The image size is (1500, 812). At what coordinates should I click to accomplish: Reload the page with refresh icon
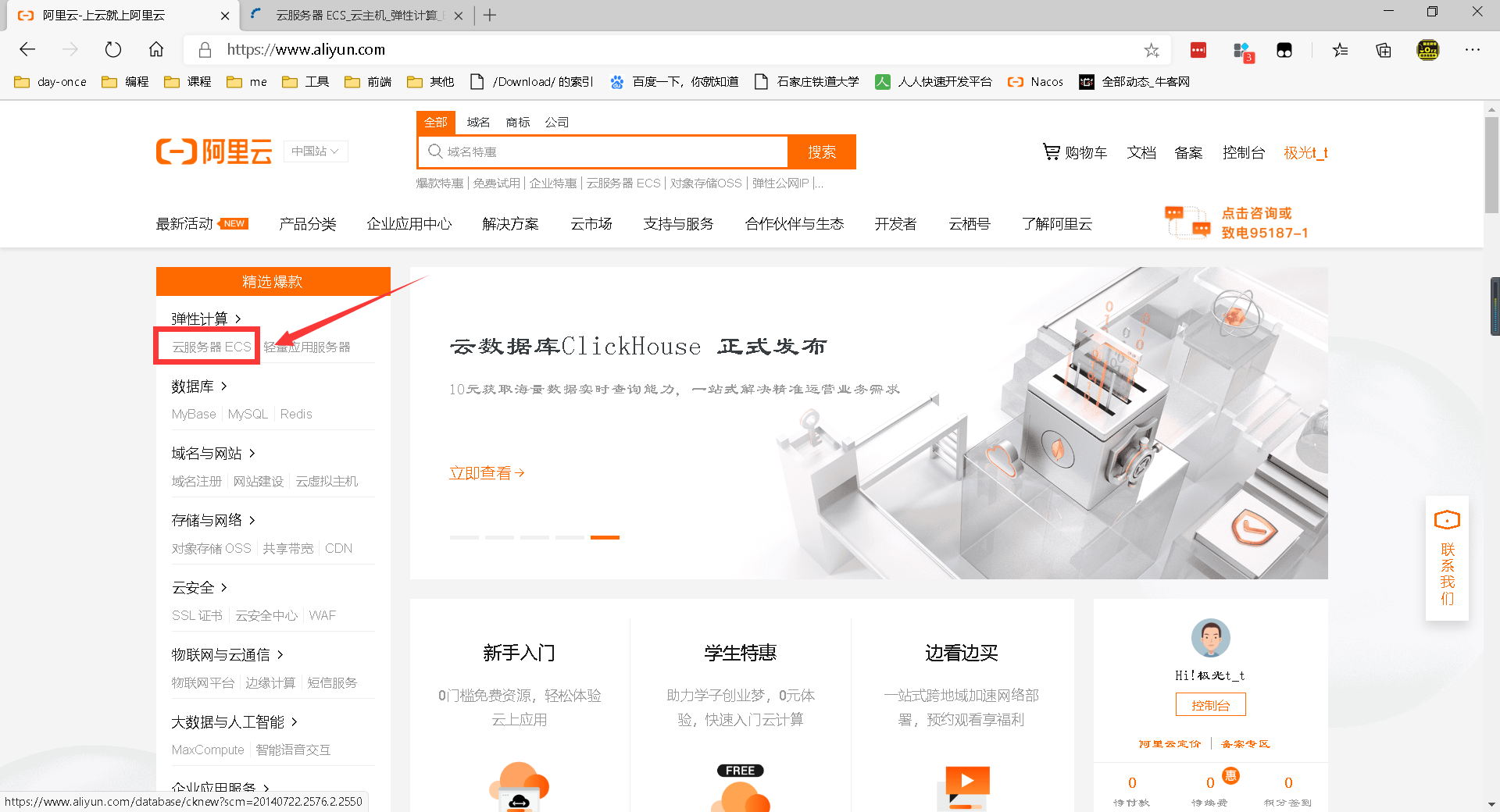click(x=113, y=50)
